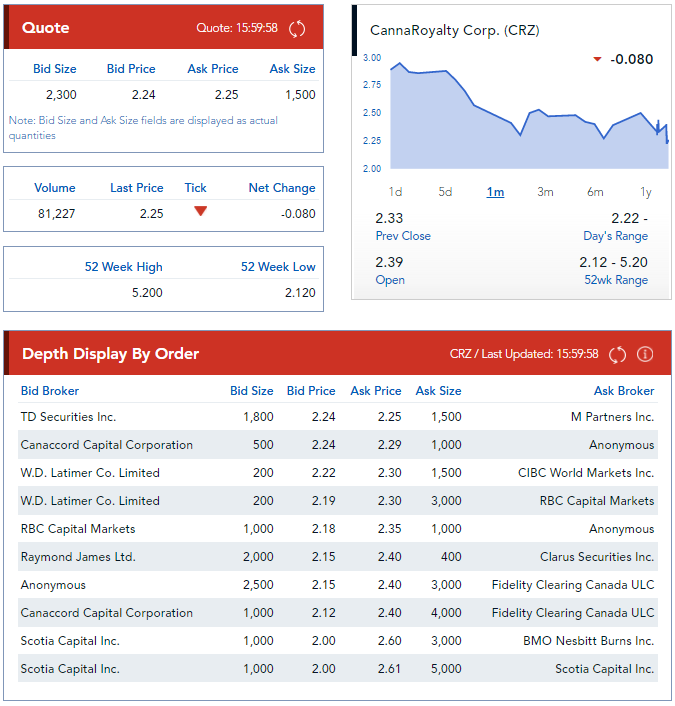The image size is (675, 706).
Task: Click the Quote: 15:59:58 timestamp
Action: click(237, 28)
